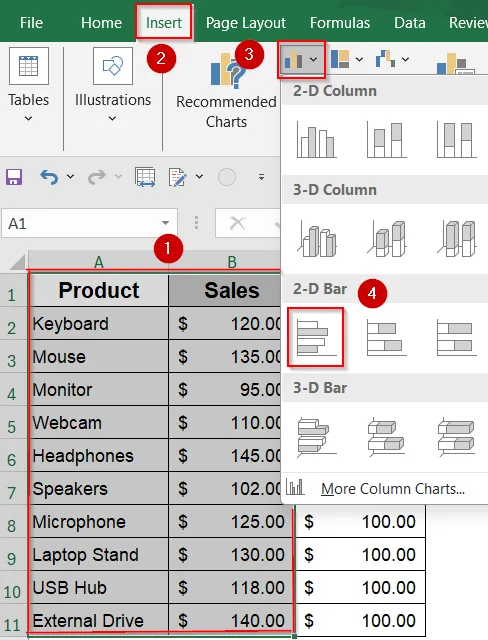Viewport: 488px width, 640px height.
Task: Click the table width quick access icon
Action: tap(145, 177)
